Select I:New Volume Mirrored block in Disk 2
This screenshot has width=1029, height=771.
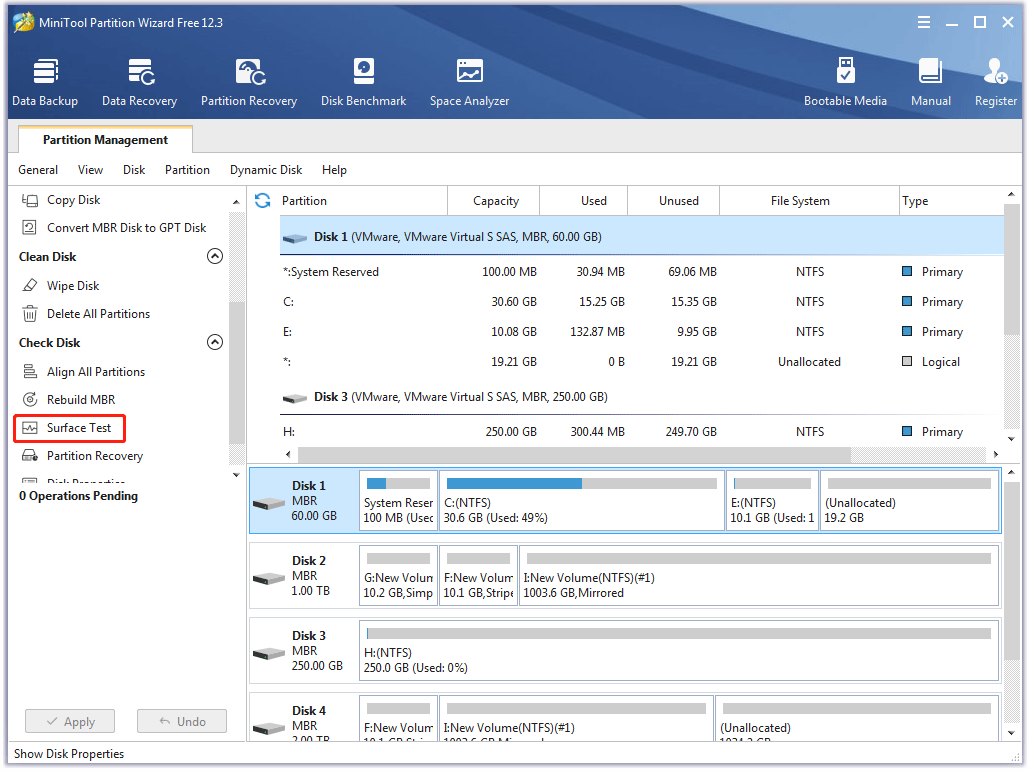[x=759, y=575]
